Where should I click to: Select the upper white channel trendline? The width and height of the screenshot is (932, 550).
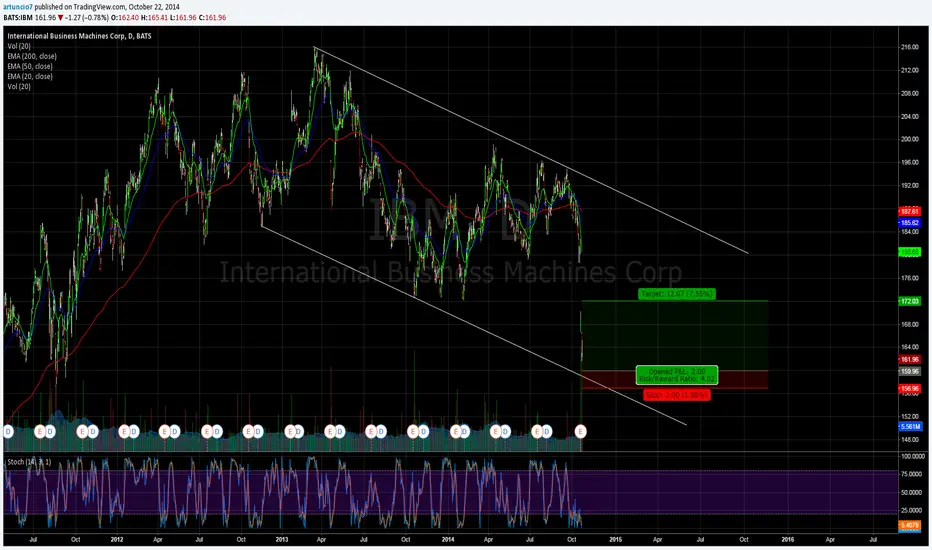[531, 150]
